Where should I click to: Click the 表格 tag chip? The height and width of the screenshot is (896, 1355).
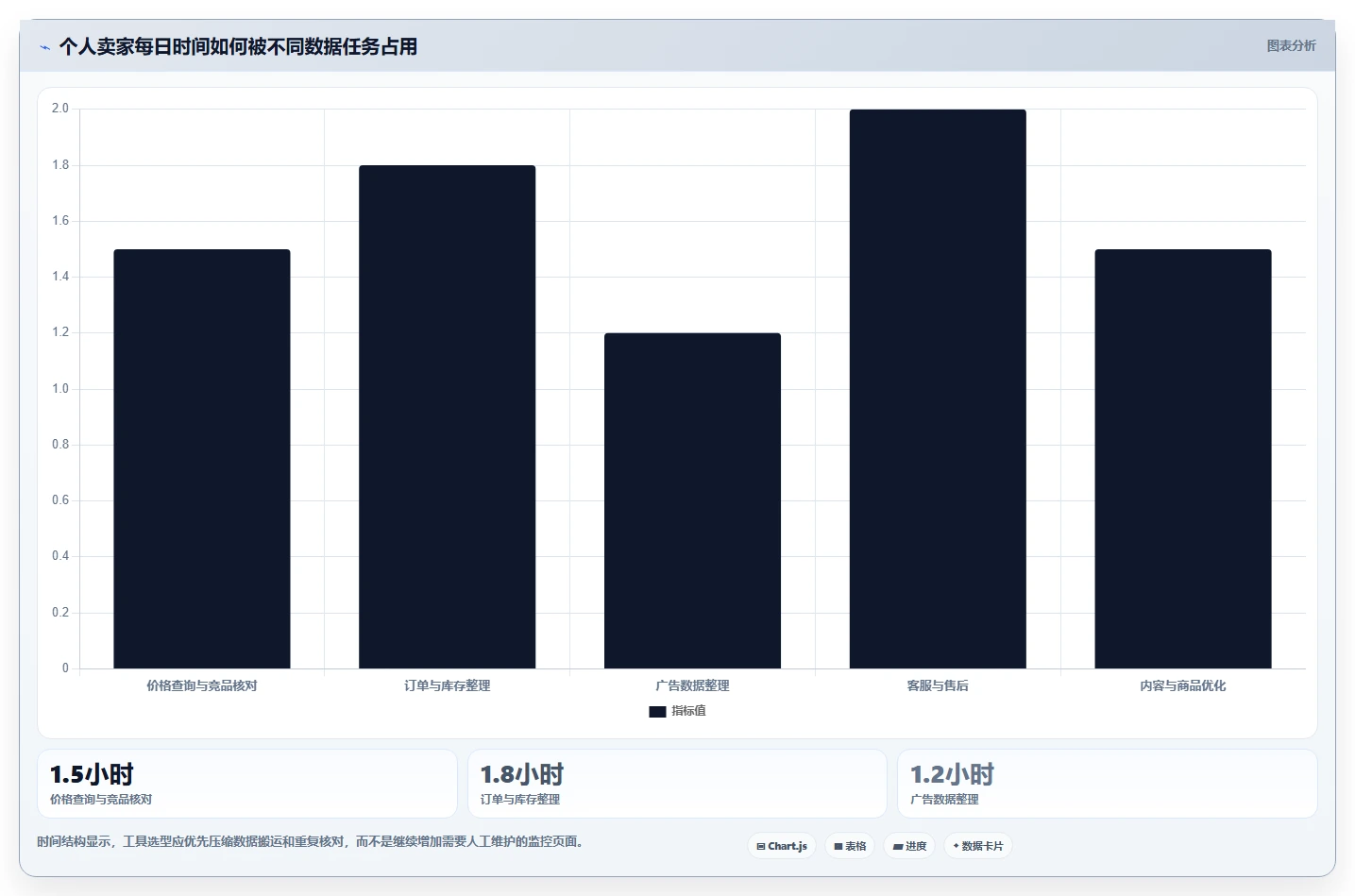point(850,846)
